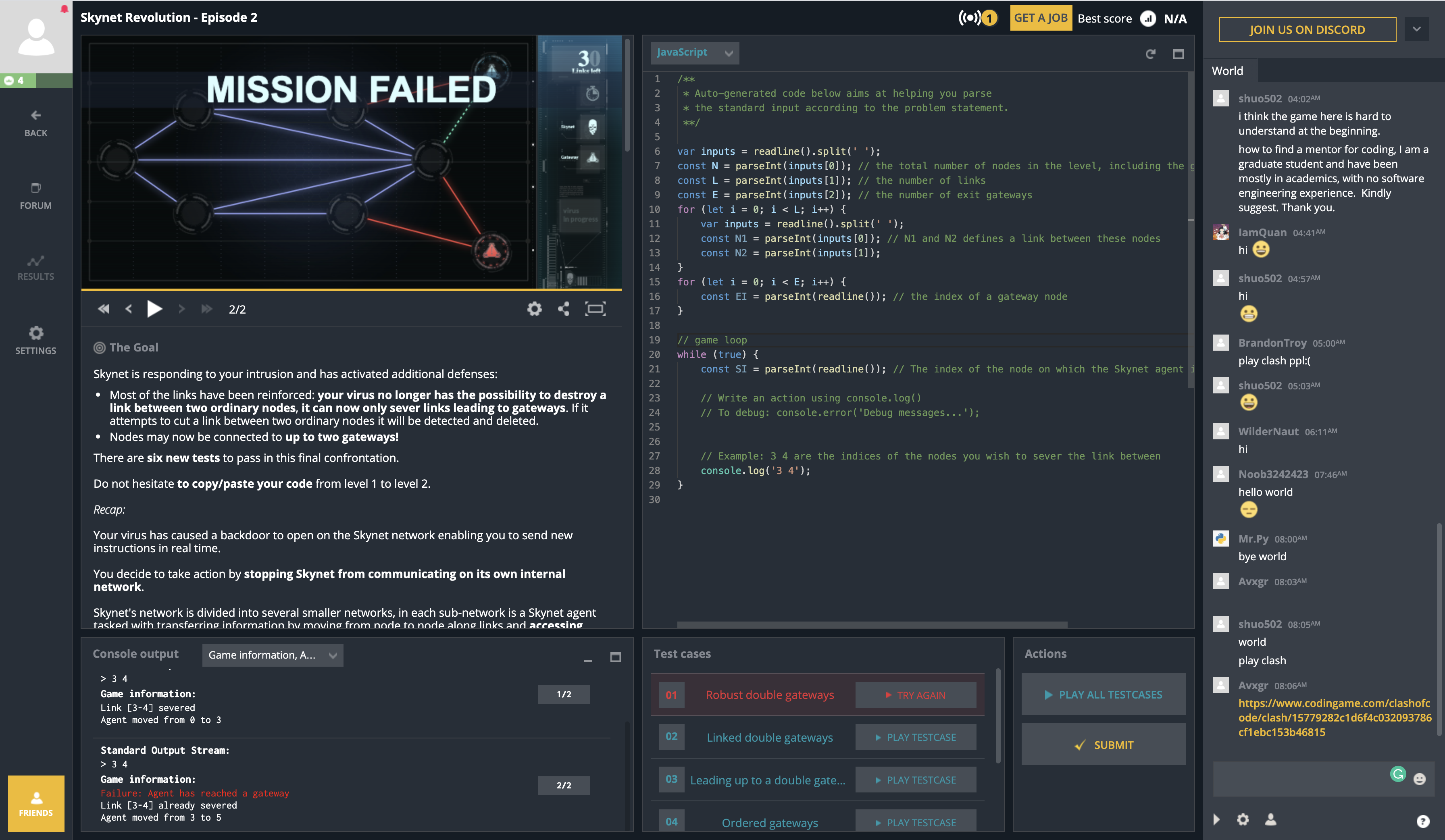Screen dimensions: 1445x840
Task: Open chat settings gear icon
Action: tap(1243, 819)
